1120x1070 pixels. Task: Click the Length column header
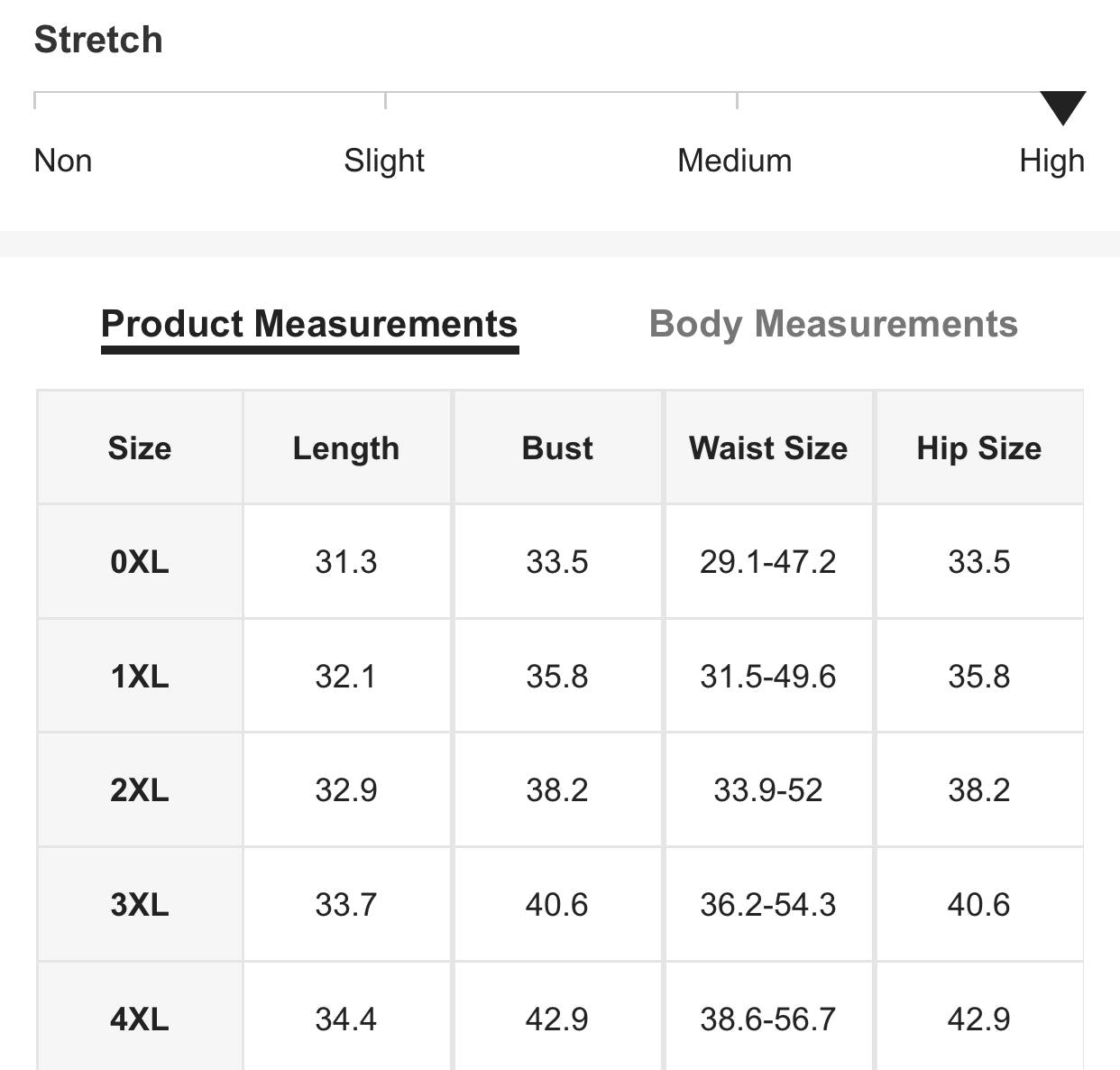click(346, 448)
